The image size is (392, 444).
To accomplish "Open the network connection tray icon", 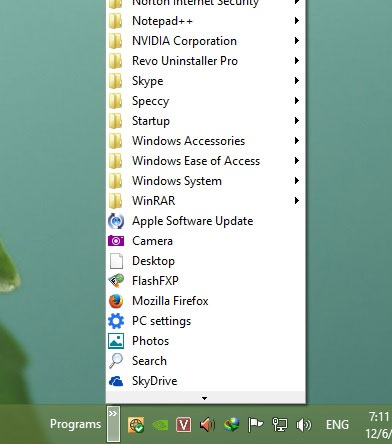I will pos(280,425).
